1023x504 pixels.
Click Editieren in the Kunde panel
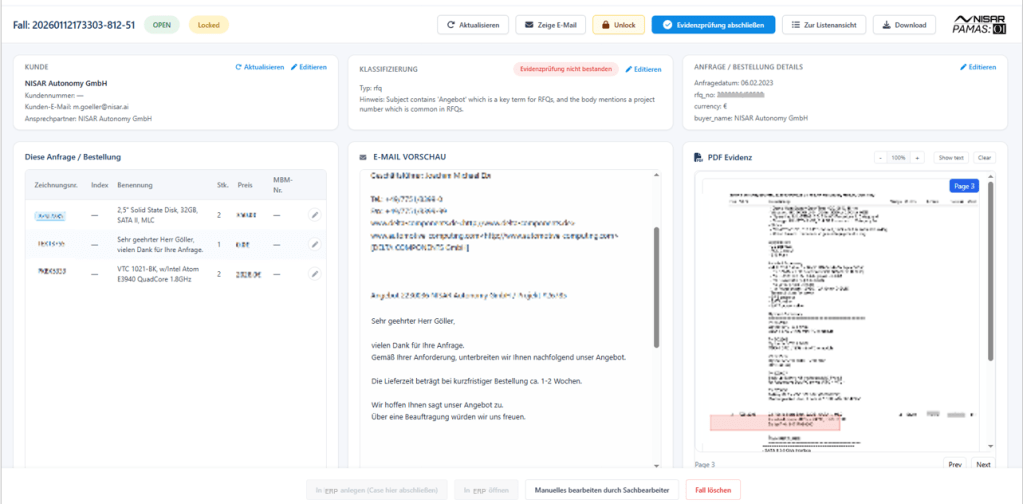tap(309, 67)
